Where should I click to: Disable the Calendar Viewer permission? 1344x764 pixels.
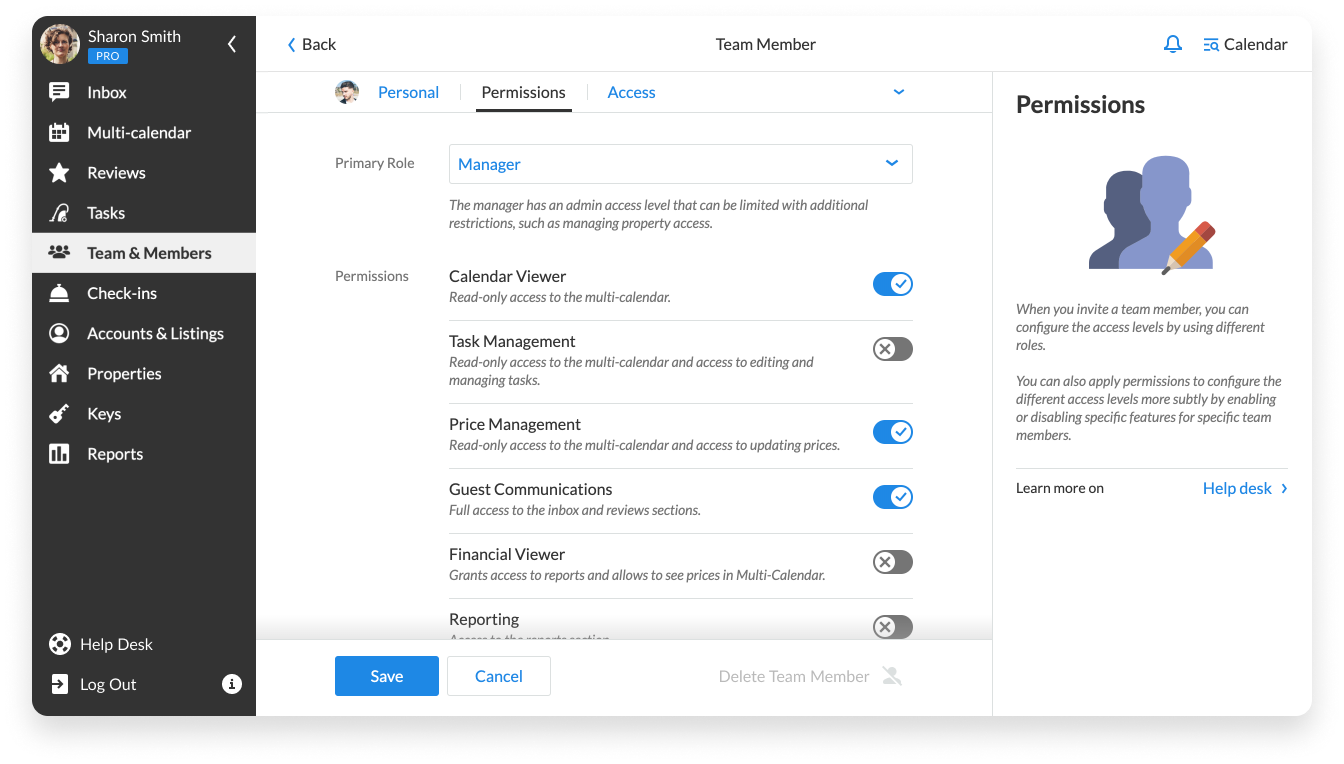pos(892,284)
